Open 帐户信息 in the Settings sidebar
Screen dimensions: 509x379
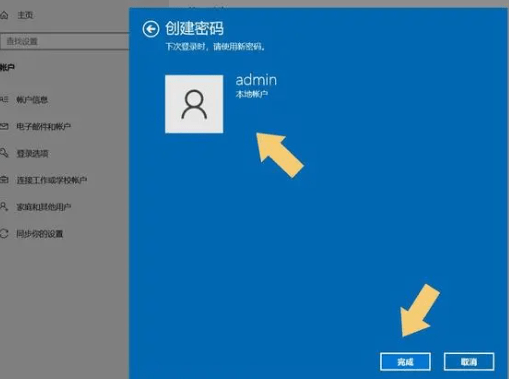(32, 100)
